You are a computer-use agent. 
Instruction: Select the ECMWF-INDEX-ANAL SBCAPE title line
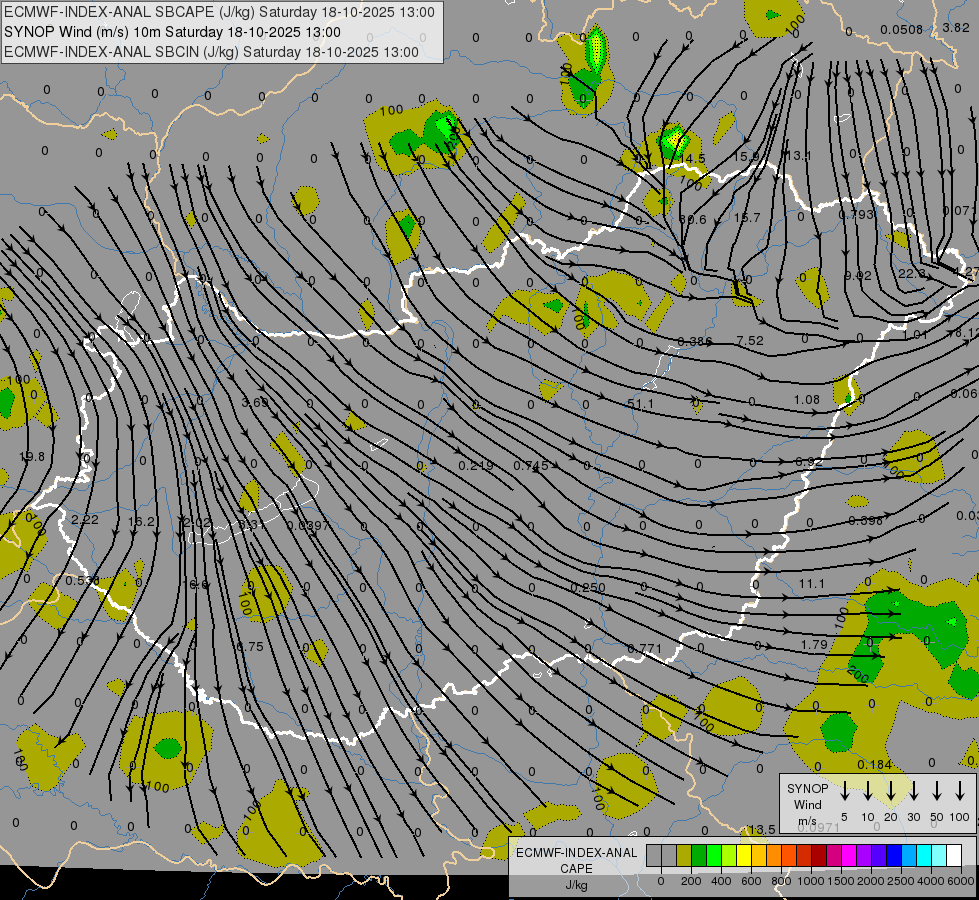pyautogui.click(x=220, y=12)
